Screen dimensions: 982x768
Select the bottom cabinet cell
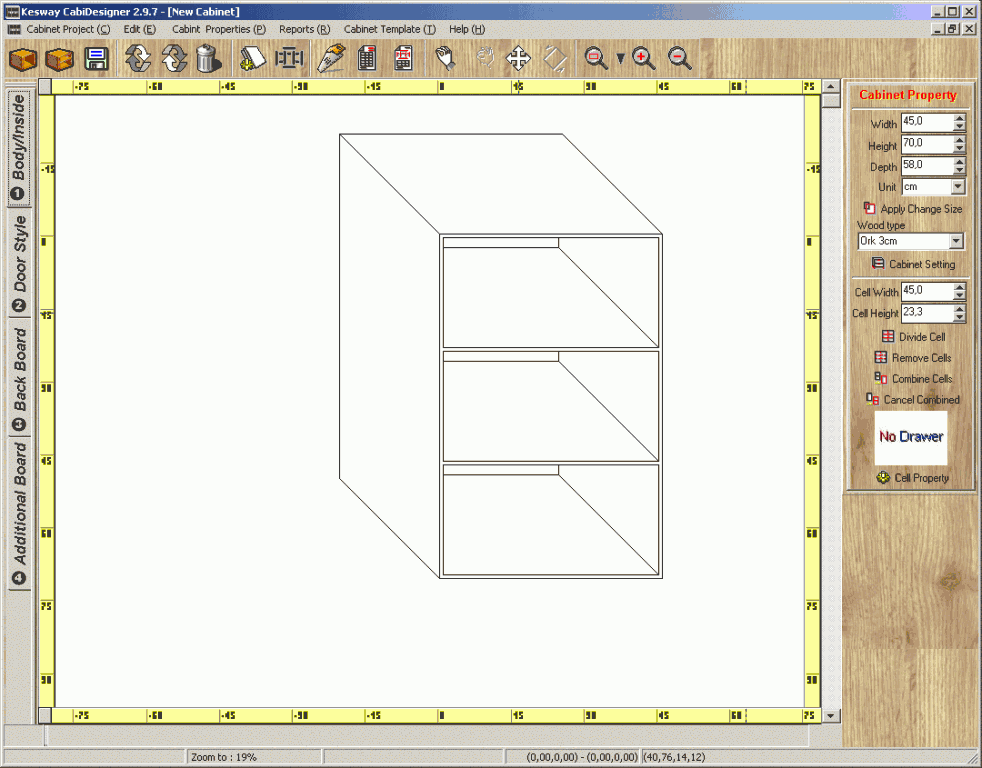551,520
